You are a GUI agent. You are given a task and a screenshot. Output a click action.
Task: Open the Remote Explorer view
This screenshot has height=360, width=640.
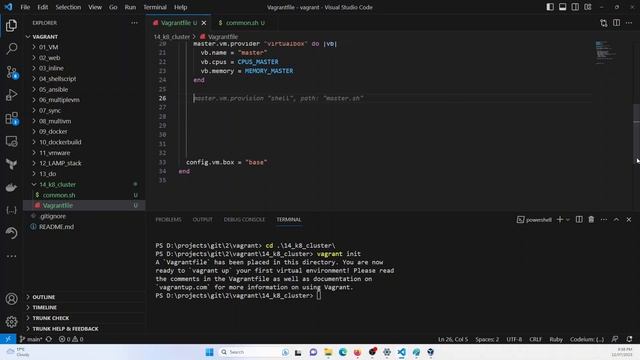pyautogui.click(x=11, y=141)
